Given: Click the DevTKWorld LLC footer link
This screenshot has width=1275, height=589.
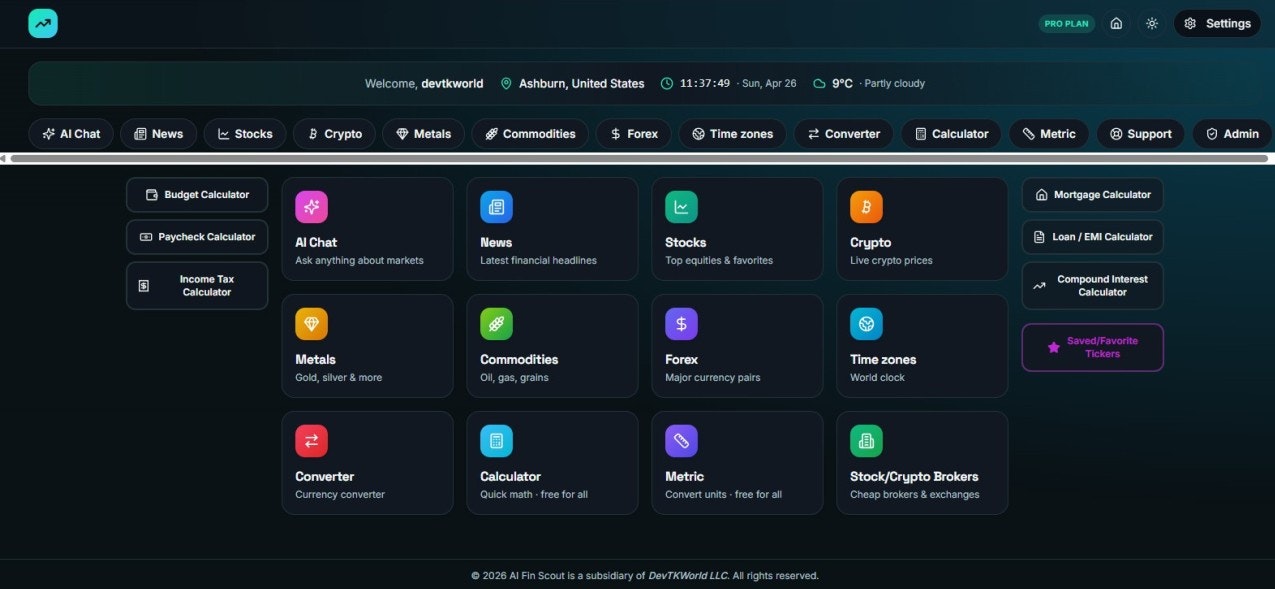Looking at the screenshot, I should coord(689,576).
